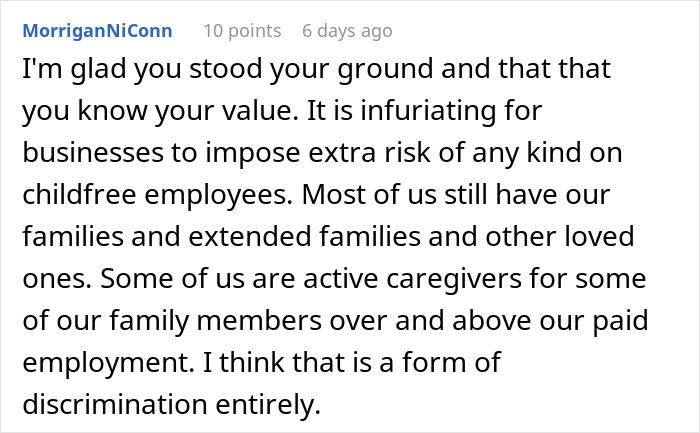700x433 pixels.
Task: Click the word 'discrimination' in the last line
Action: coord(115,404)
